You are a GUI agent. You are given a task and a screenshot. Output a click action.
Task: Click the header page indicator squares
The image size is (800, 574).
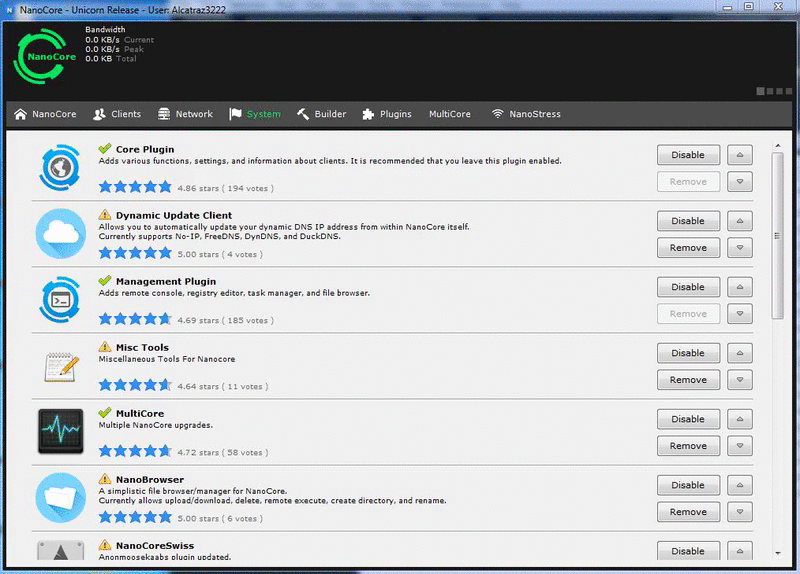pos(774,91)
